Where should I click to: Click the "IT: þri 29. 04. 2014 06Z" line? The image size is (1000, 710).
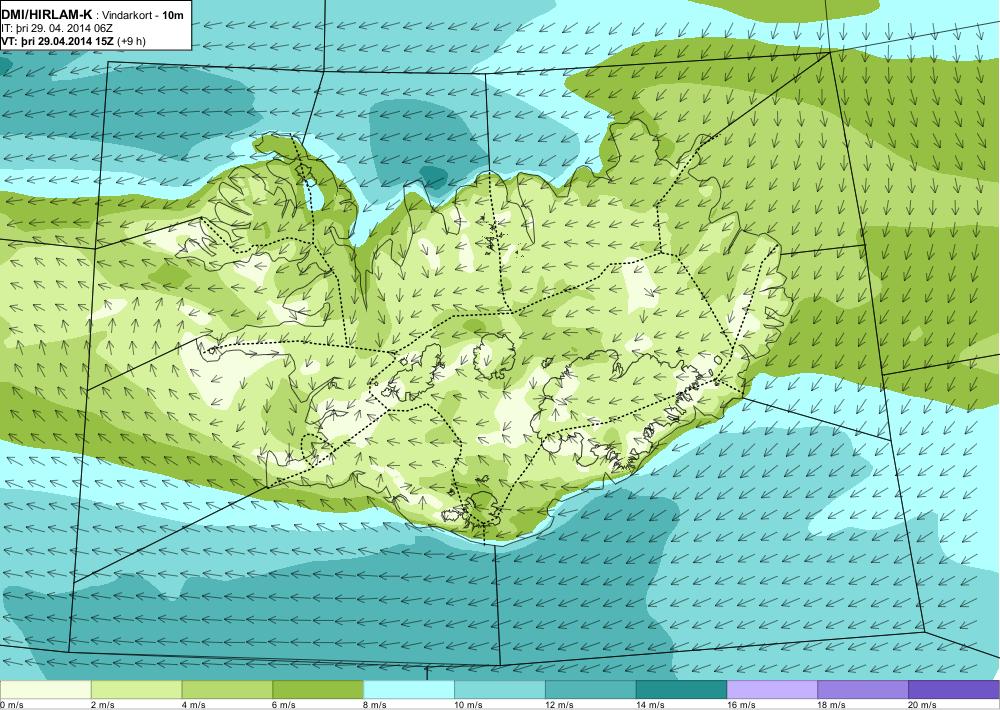pyautogui.click(x=57, y=28)
